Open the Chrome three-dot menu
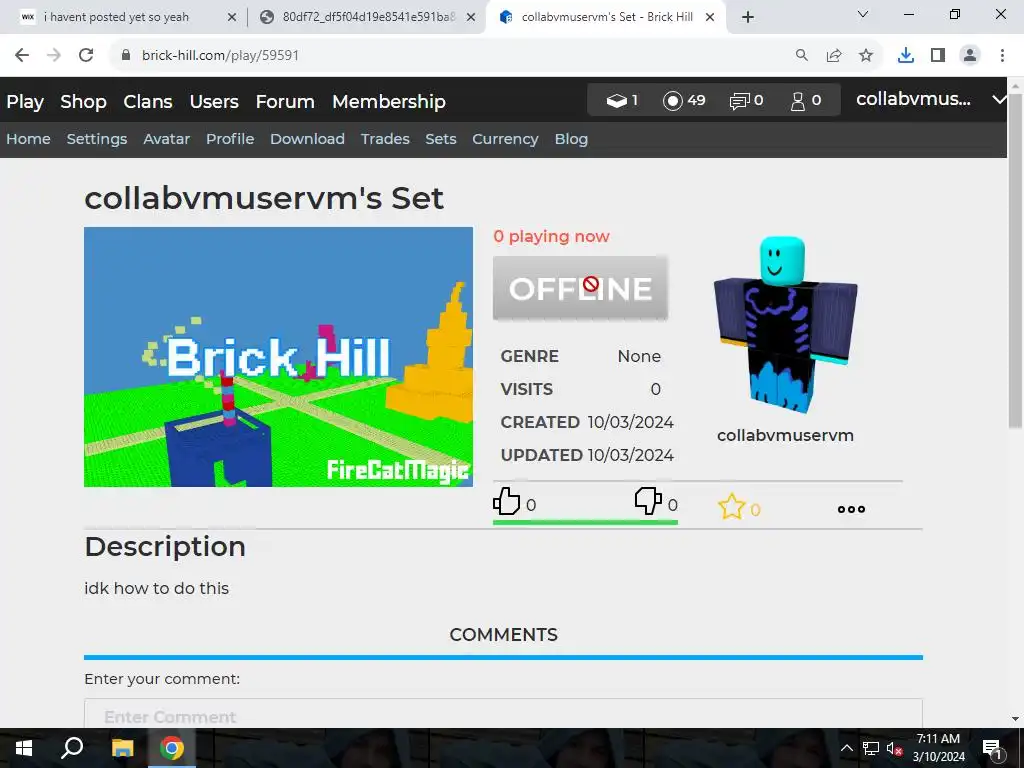Image resolution: width=1024 pixels, height=768 pixels. tap(1002, 56)
